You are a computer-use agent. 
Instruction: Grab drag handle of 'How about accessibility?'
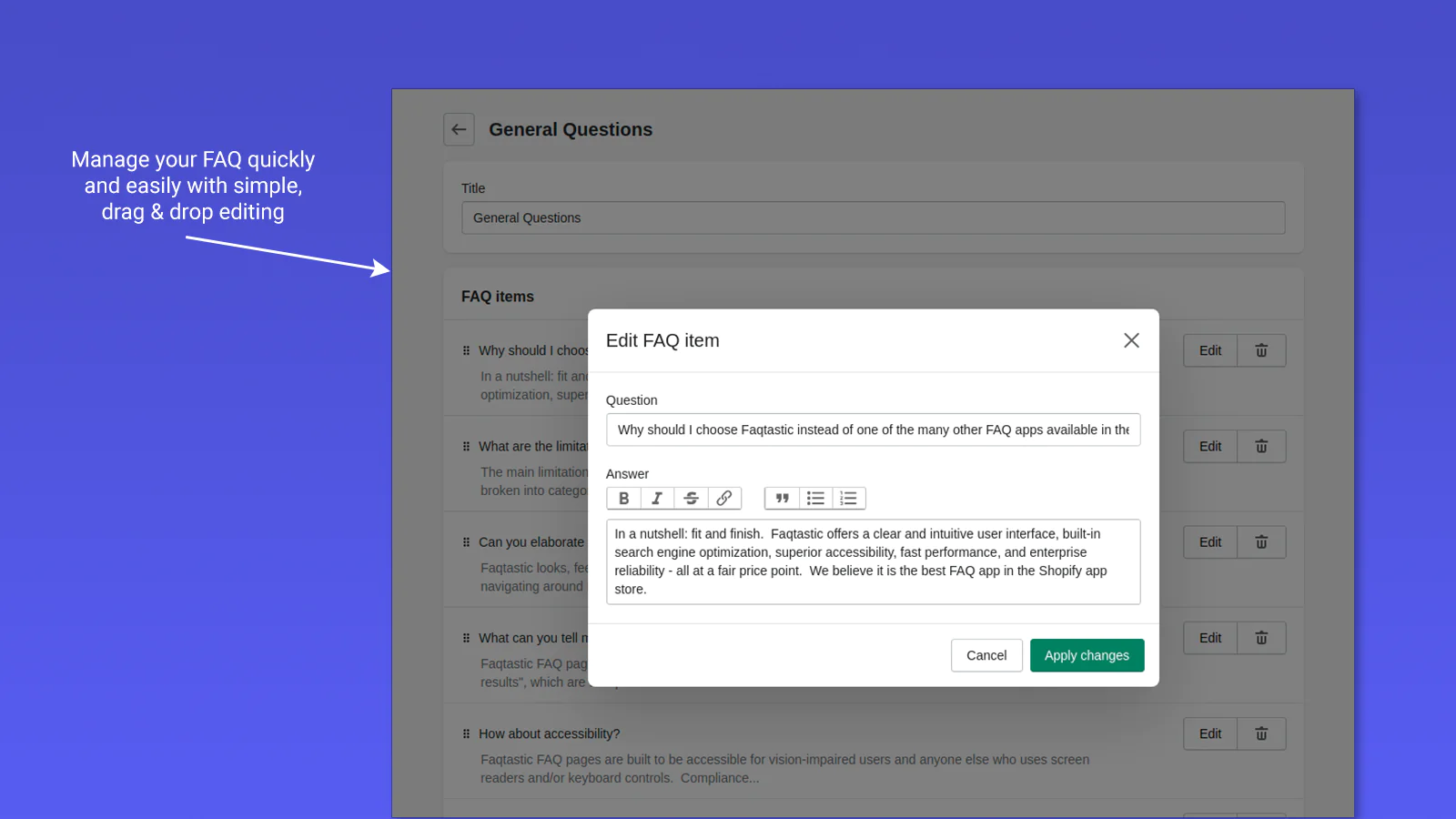(466, 733)
